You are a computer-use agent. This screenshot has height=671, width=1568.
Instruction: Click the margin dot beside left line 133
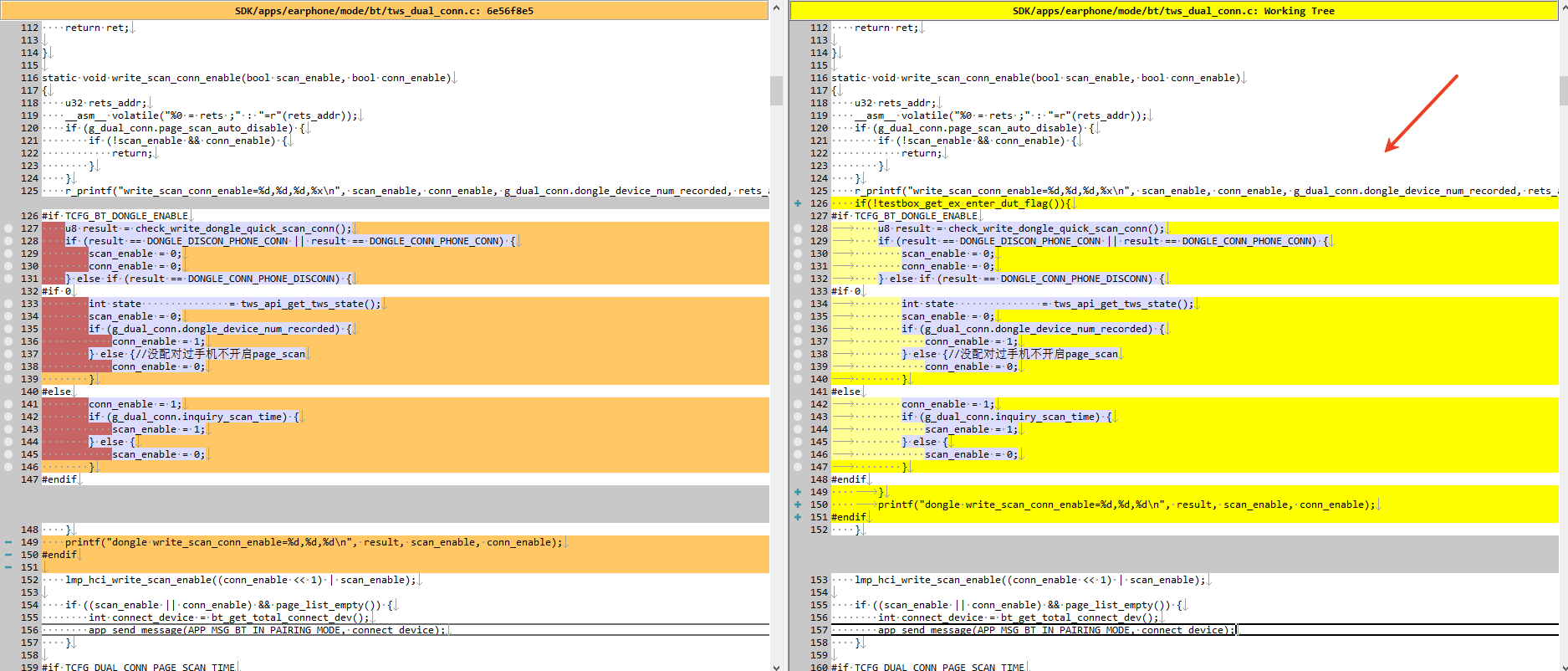coord(8,304)
